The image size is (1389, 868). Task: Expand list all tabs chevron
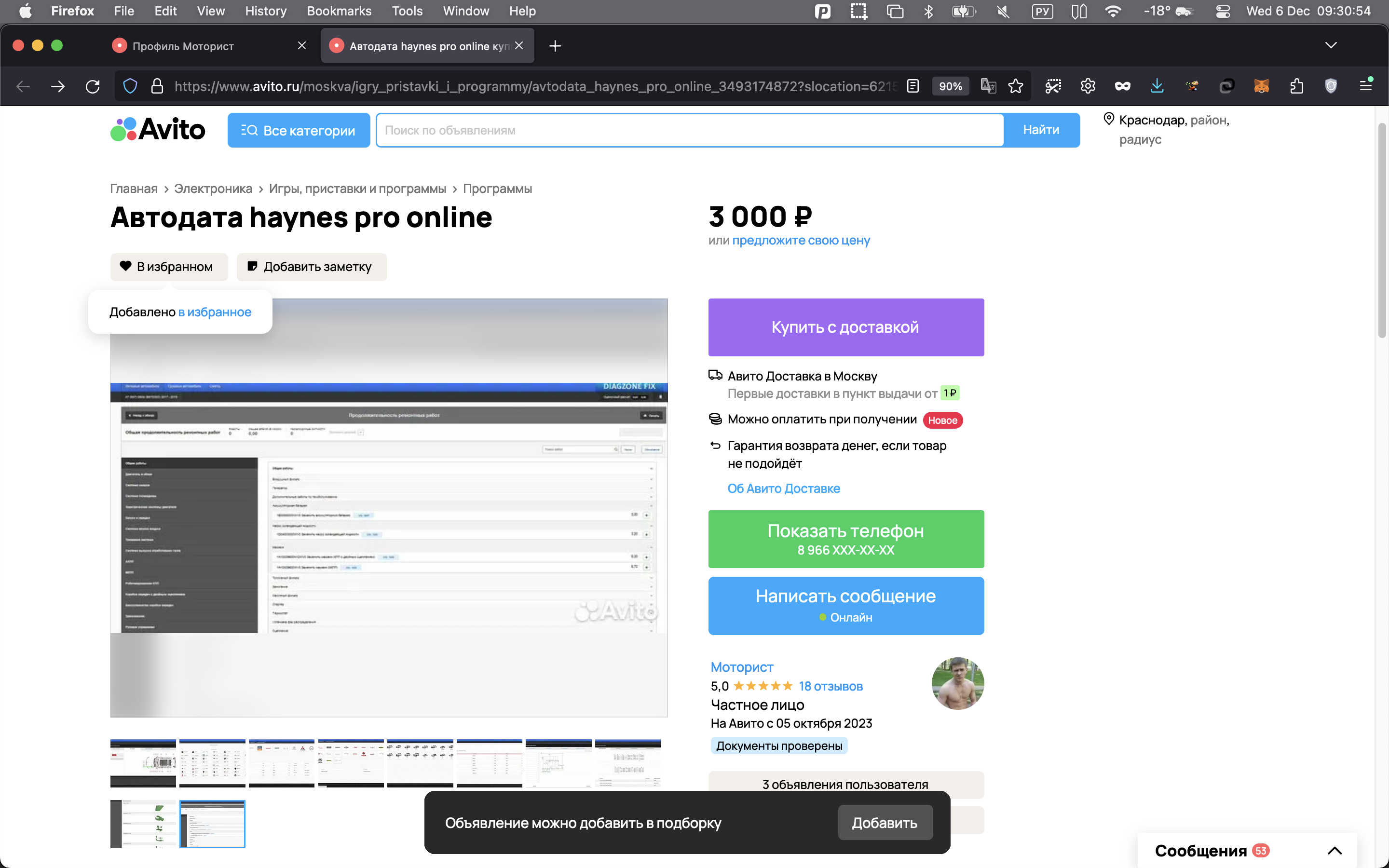[1331, 45]
